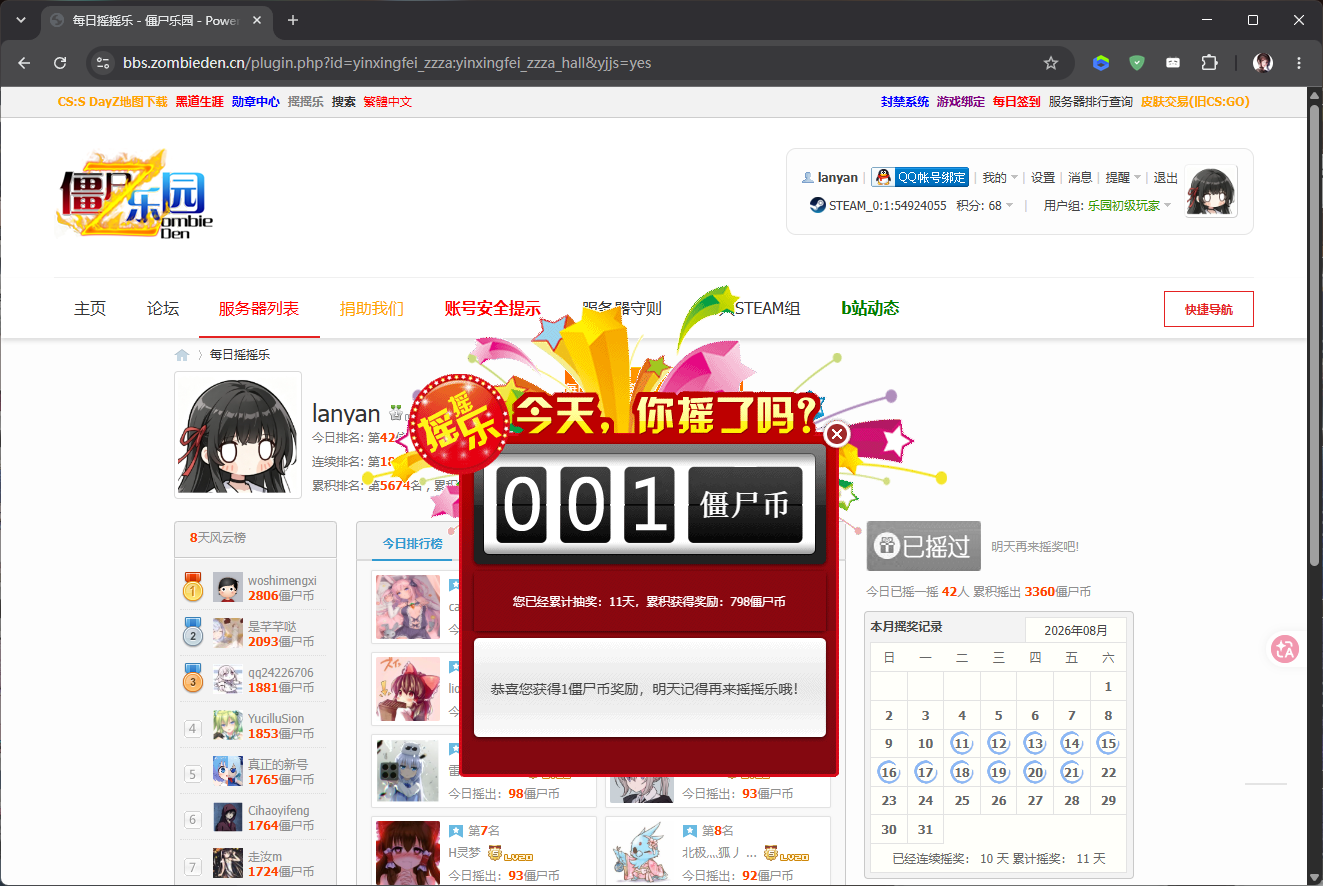Screen dimensions: 1323x886
Task: Select the 2026年08月 month label
Action: tap(1076, 630)
